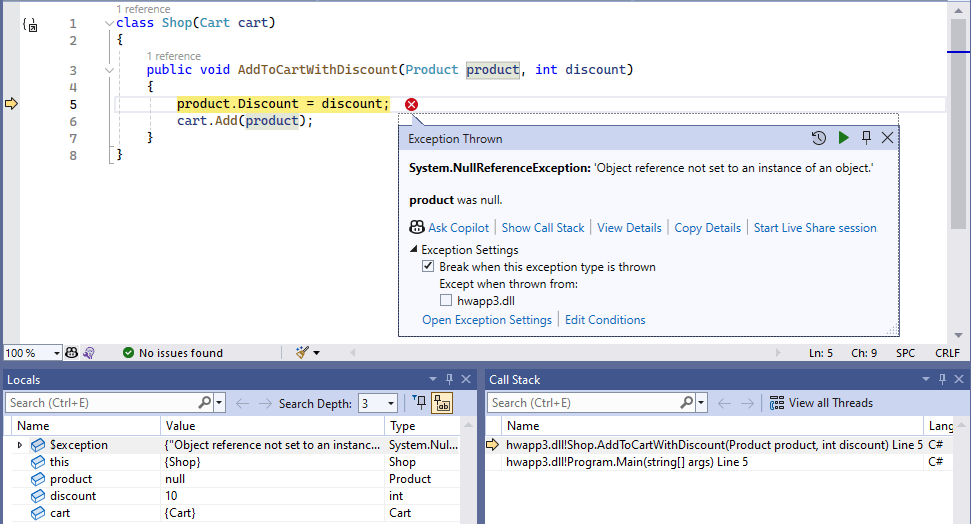Click Edit Conditions link
This screenshot has height=524, width=971.
[605, 320]
